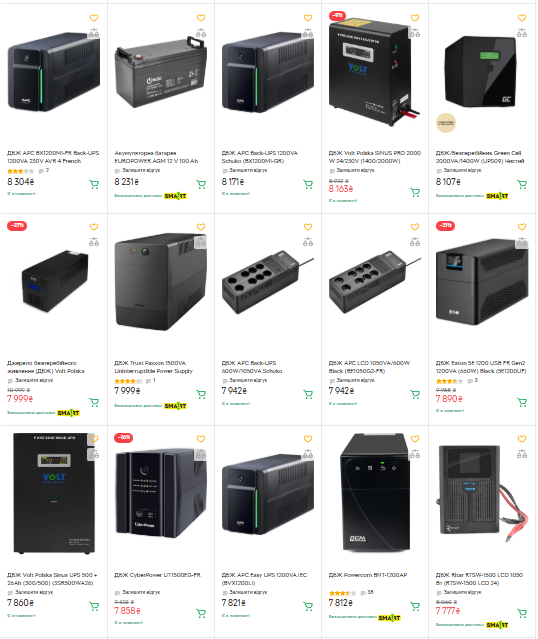Viewport: 538px width, 639px height.
Task: Add APC Back-UPS 600W/1050VA Schuko to cart
Action: coord(308,394)
